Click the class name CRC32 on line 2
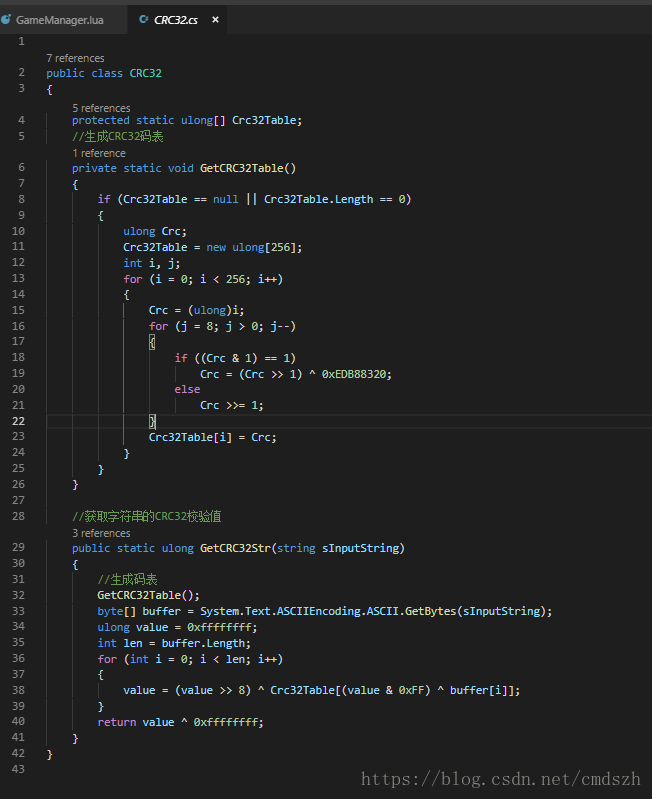Image resolution: width=652 pixels, height=799 pixels. pyautogui.click(x=146, y=73)
